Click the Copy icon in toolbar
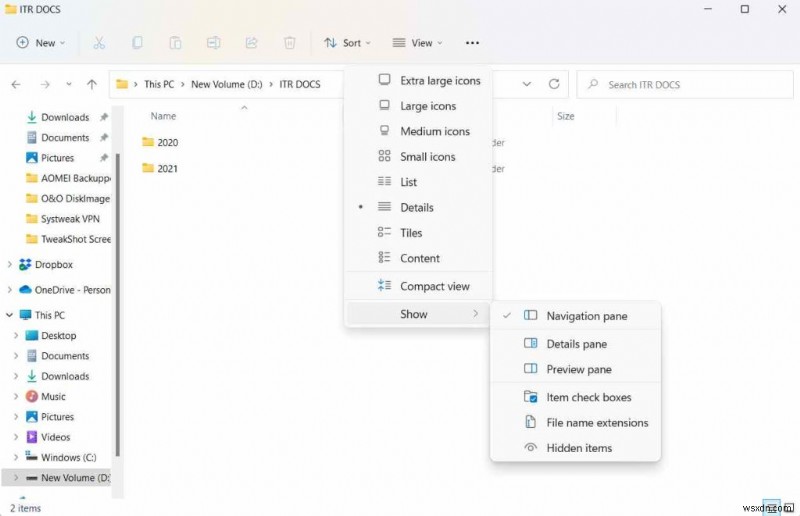 pos(137,43)
